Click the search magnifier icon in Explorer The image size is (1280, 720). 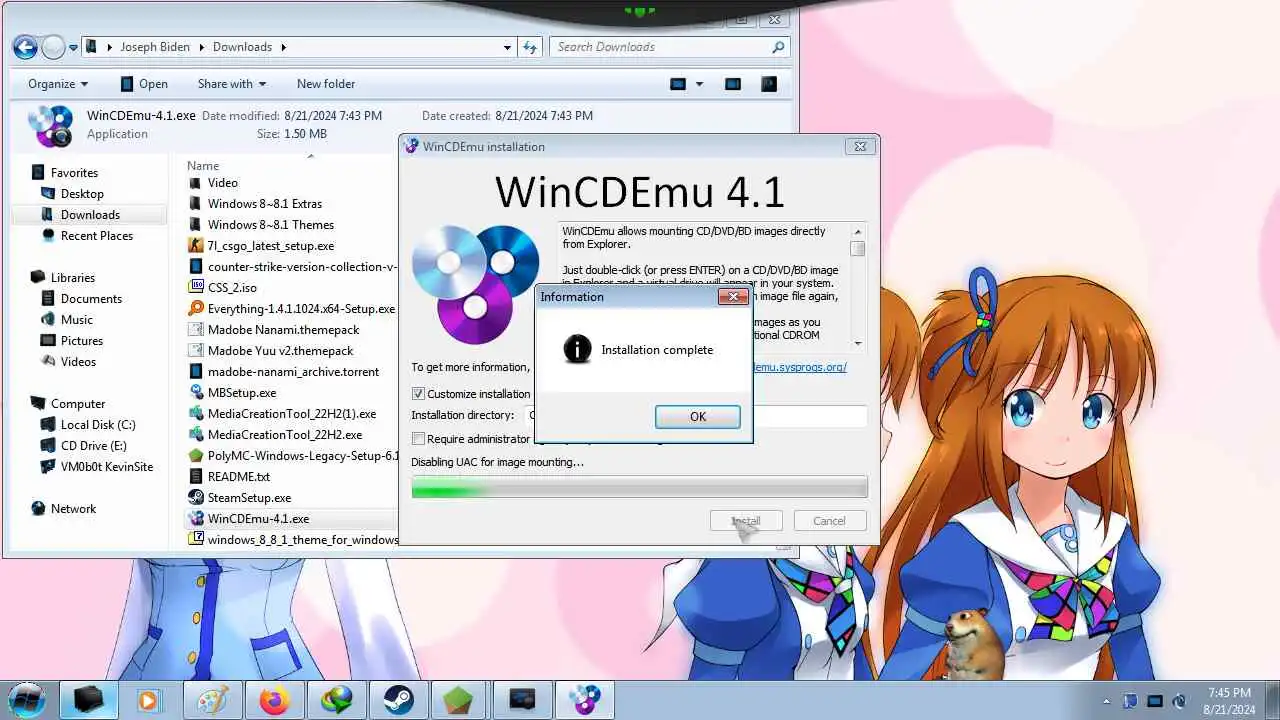pyautogui.click(x=778, y=47)
